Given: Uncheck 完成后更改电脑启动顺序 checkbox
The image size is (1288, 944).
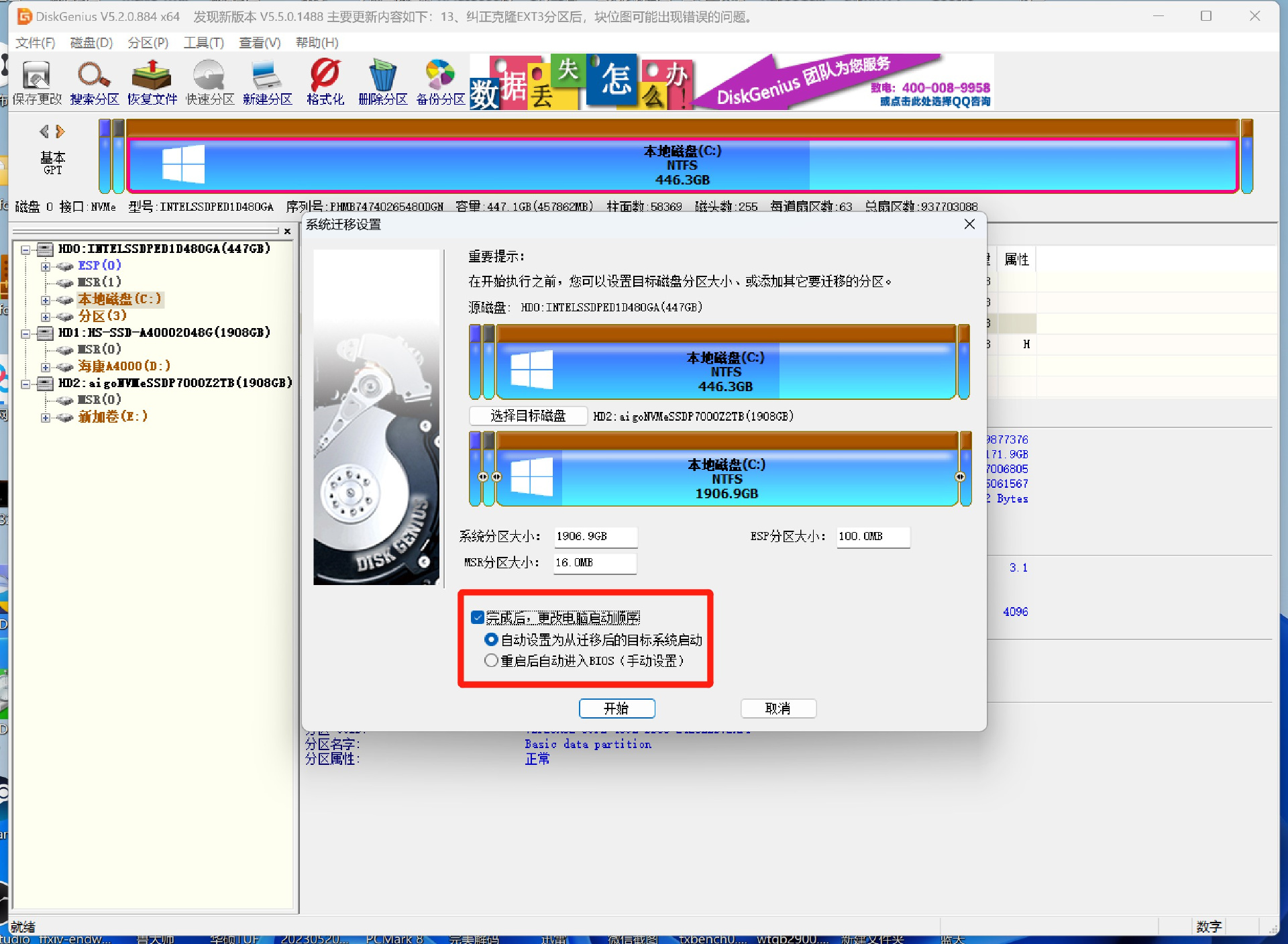Looking at the screenshot, I should [478, 617].
